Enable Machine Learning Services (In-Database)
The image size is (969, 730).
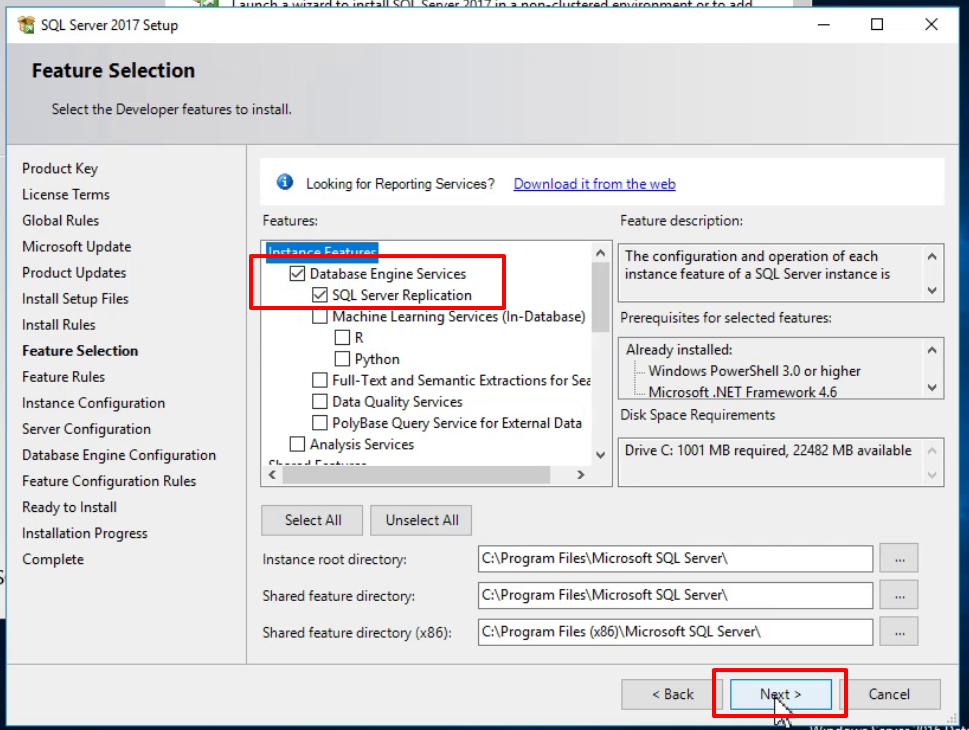[319, 316]
